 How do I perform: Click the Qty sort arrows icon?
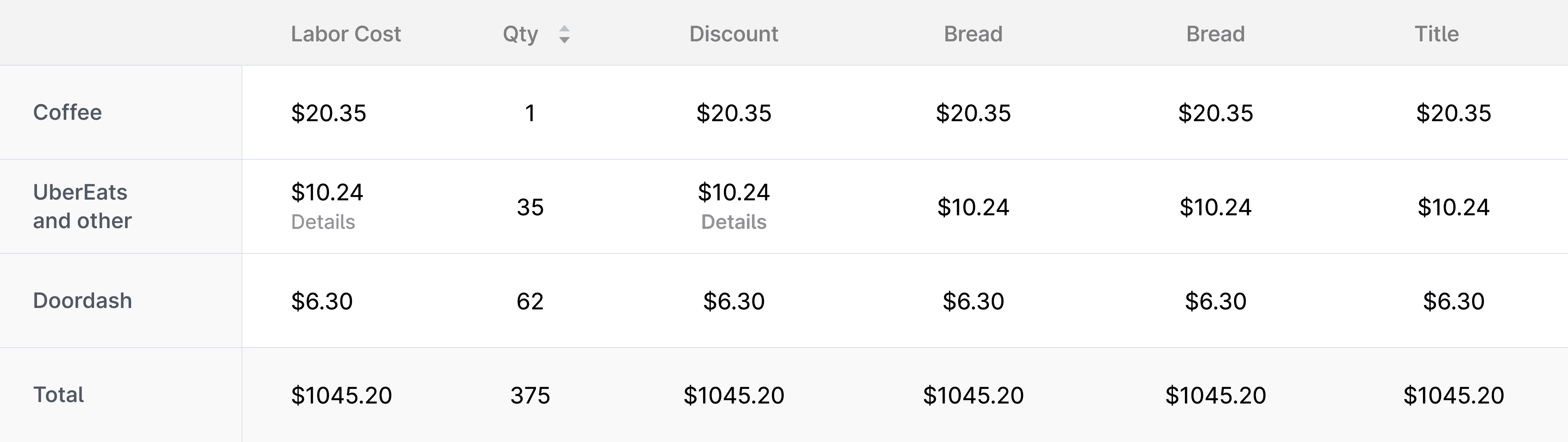tap(564, 34)
